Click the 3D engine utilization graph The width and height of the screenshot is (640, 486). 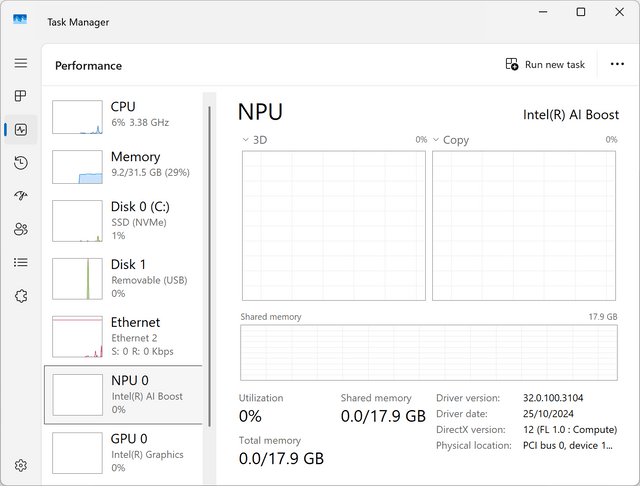click(x=334, y=226)
